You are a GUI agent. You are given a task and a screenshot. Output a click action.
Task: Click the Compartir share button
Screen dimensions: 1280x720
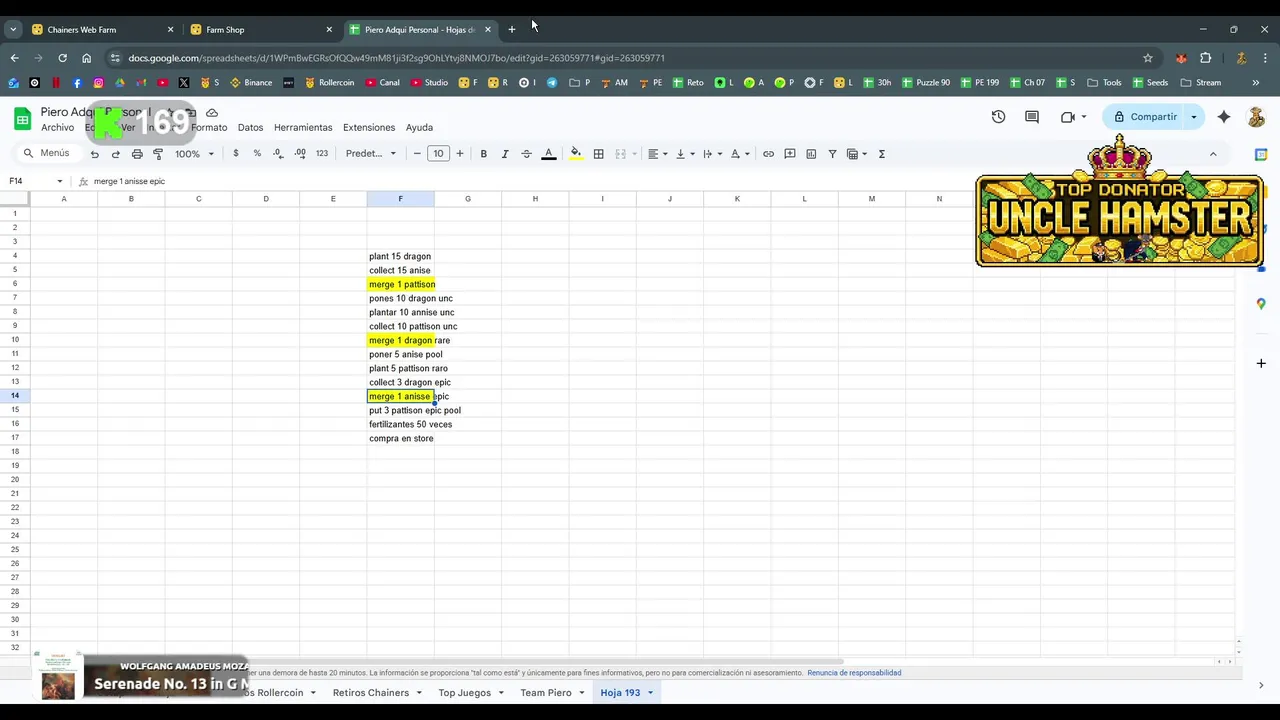pos(1145,117)
